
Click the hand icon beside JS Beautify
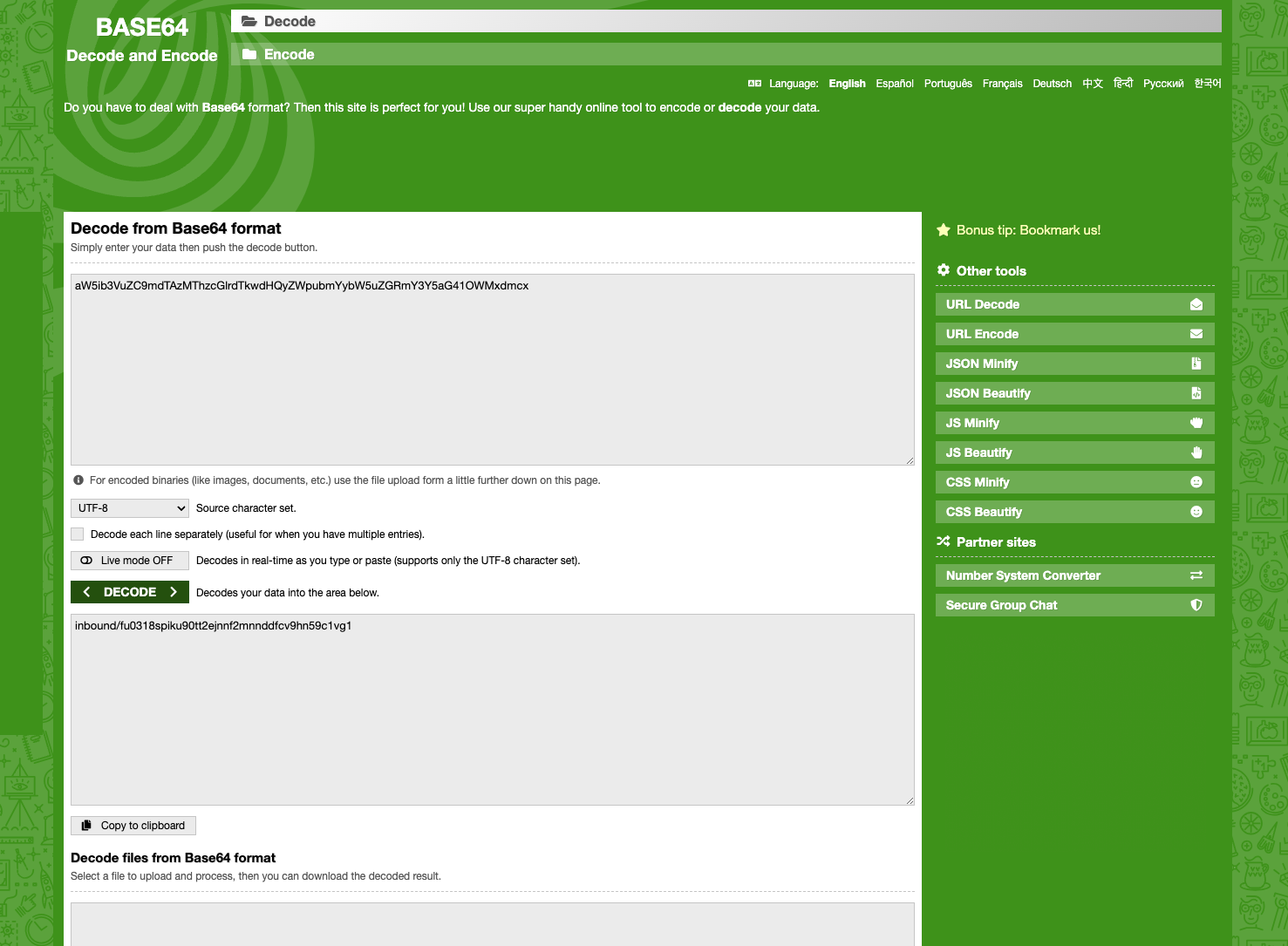coord(1196,453)
